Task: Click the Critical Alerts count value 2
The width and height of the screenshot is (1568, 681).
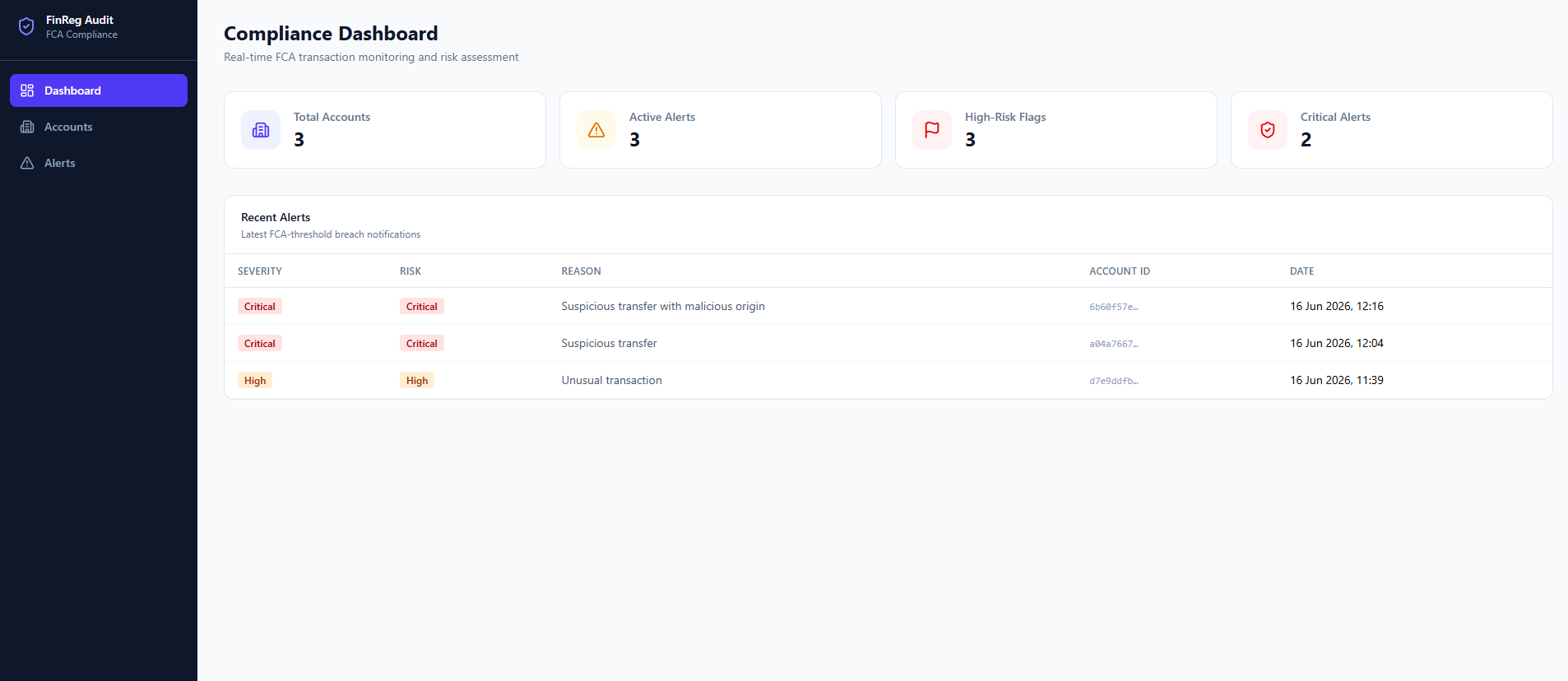Action: coord(1306,140)
